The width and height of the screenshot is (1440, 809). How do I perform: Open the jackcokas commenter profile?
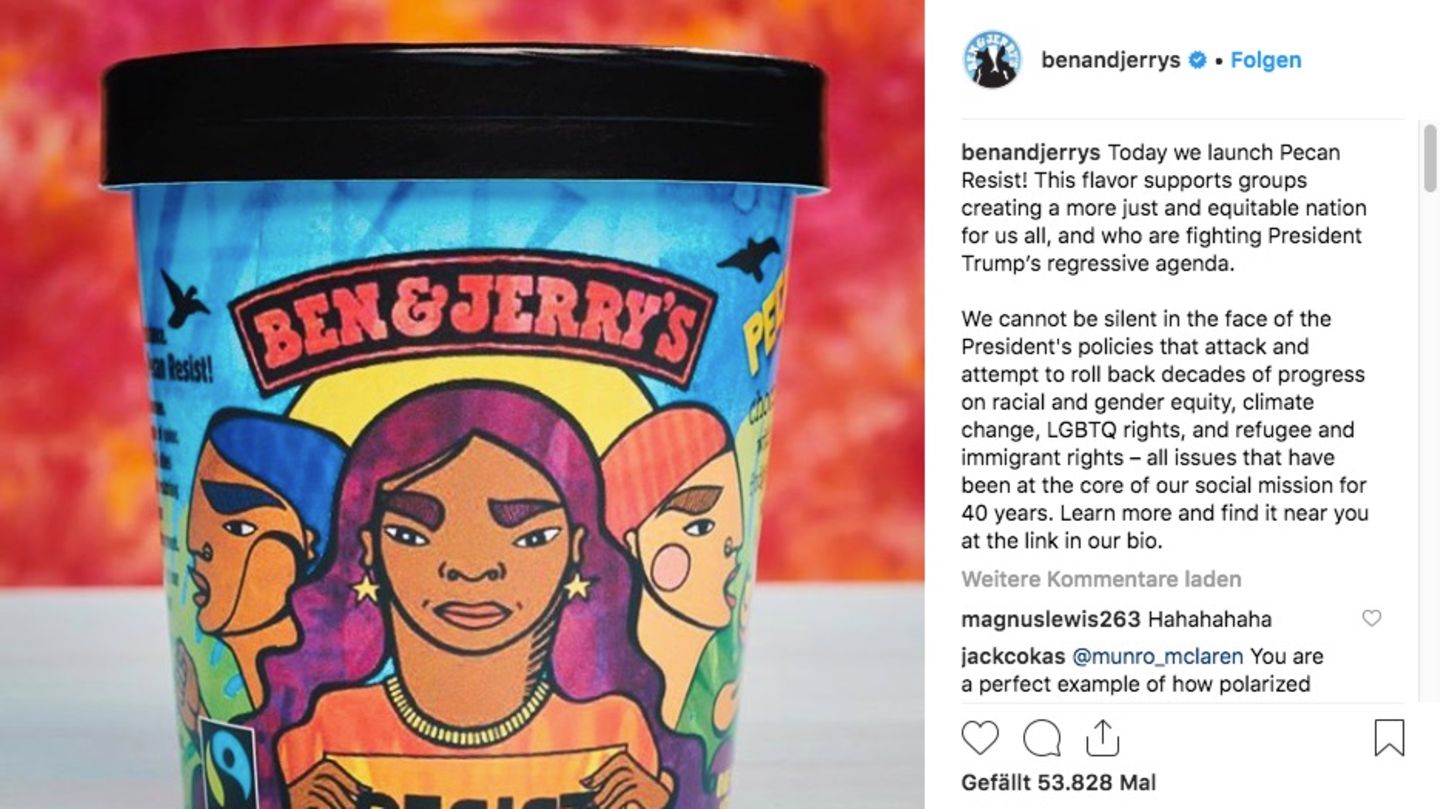[1013, 657]
